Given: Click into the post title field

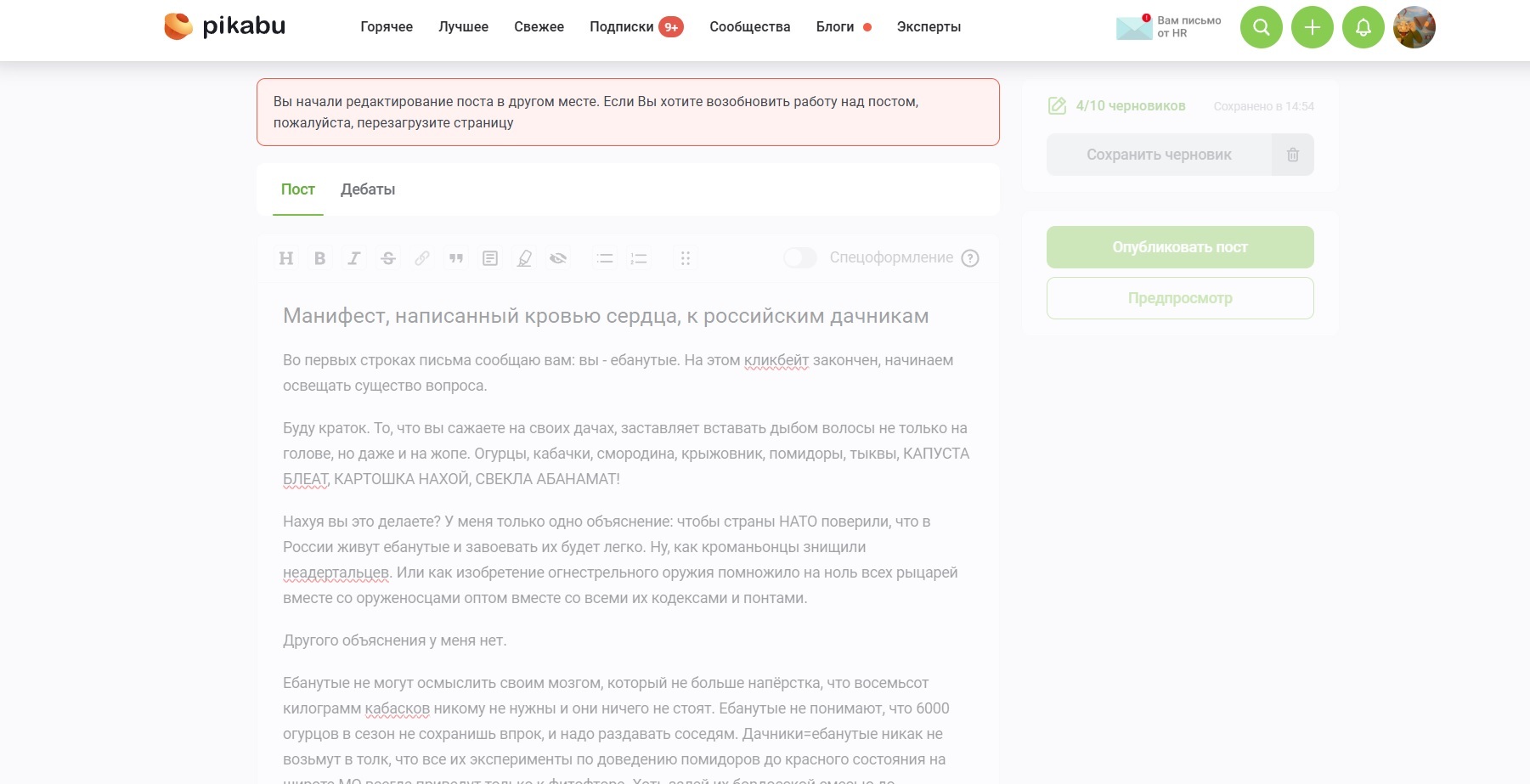Looking at the screenshot, I should pyautogui.click(x=606, y=316).
